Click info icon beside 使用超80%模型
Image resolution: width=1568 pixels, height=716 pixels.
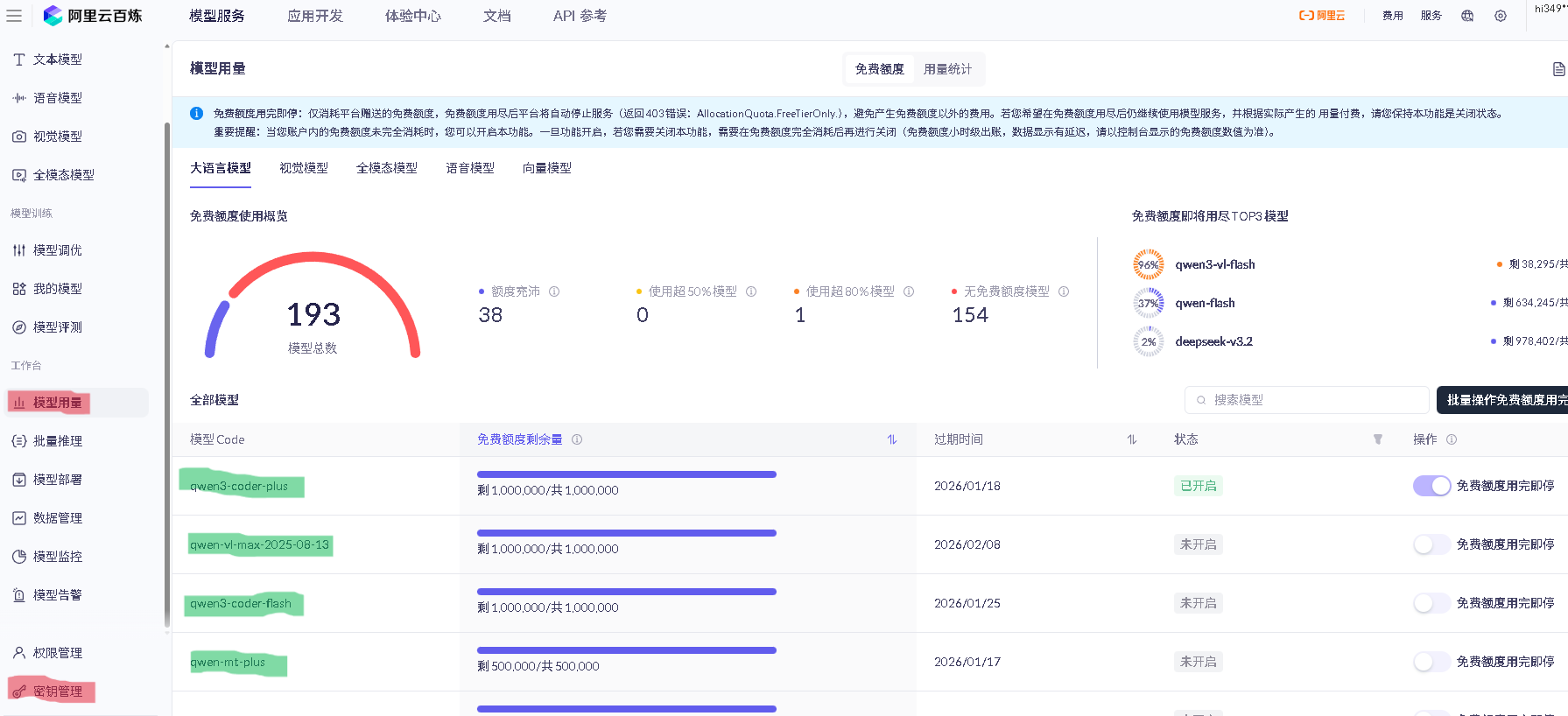pos(909,291)
